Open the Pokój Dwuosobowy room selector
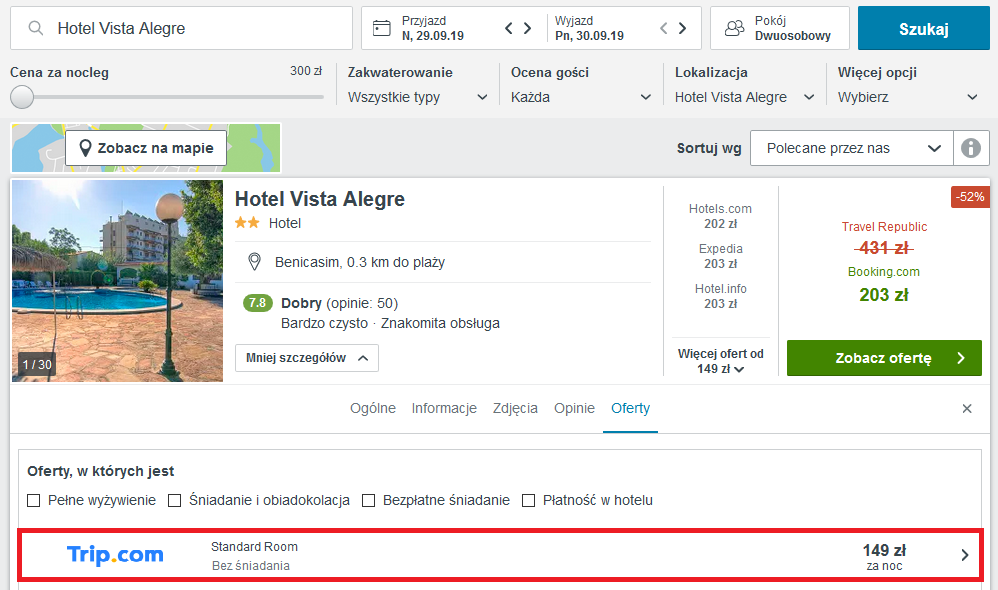This screenshot has height=590, width=998. (780, 28)
